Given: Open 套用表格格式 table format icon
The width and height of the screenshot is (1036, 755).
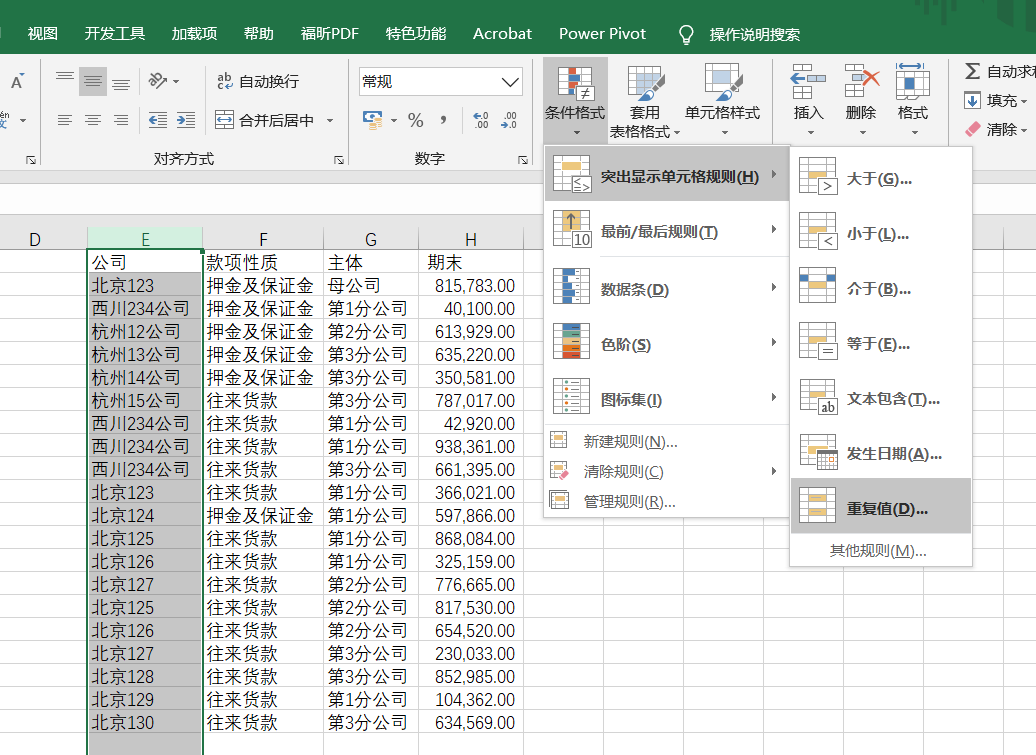Looking at the screenshot, I should tap(644, 82).
